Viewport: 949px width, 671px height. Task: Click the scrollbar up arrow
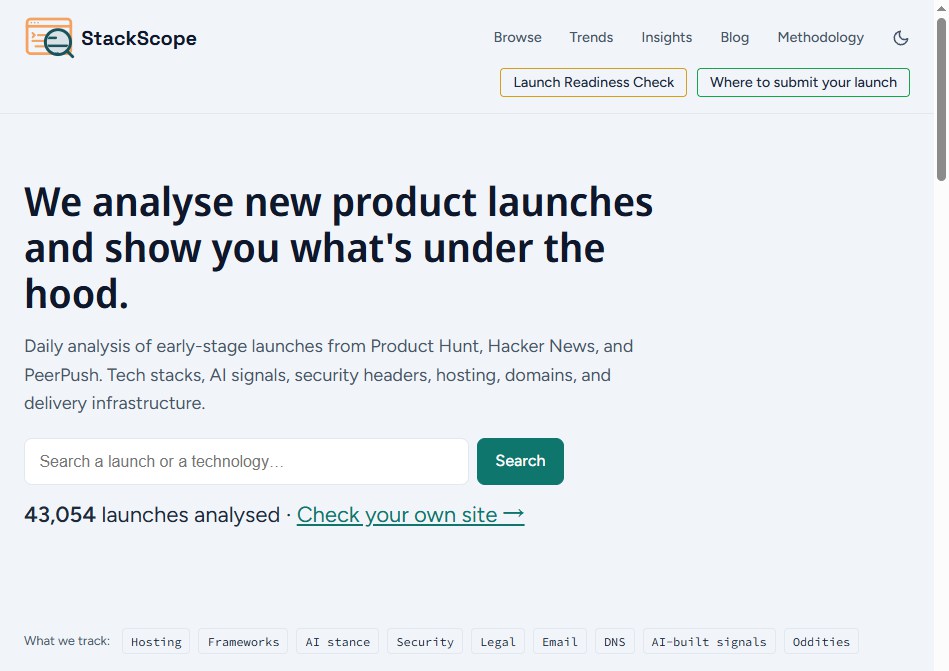point(941,7)
